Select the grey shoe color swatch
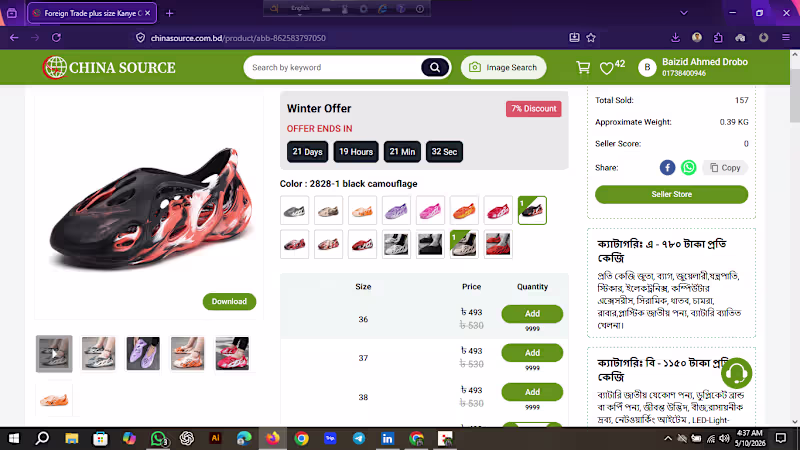The width and height of the screenshot is (800, 450). point(294,210)
